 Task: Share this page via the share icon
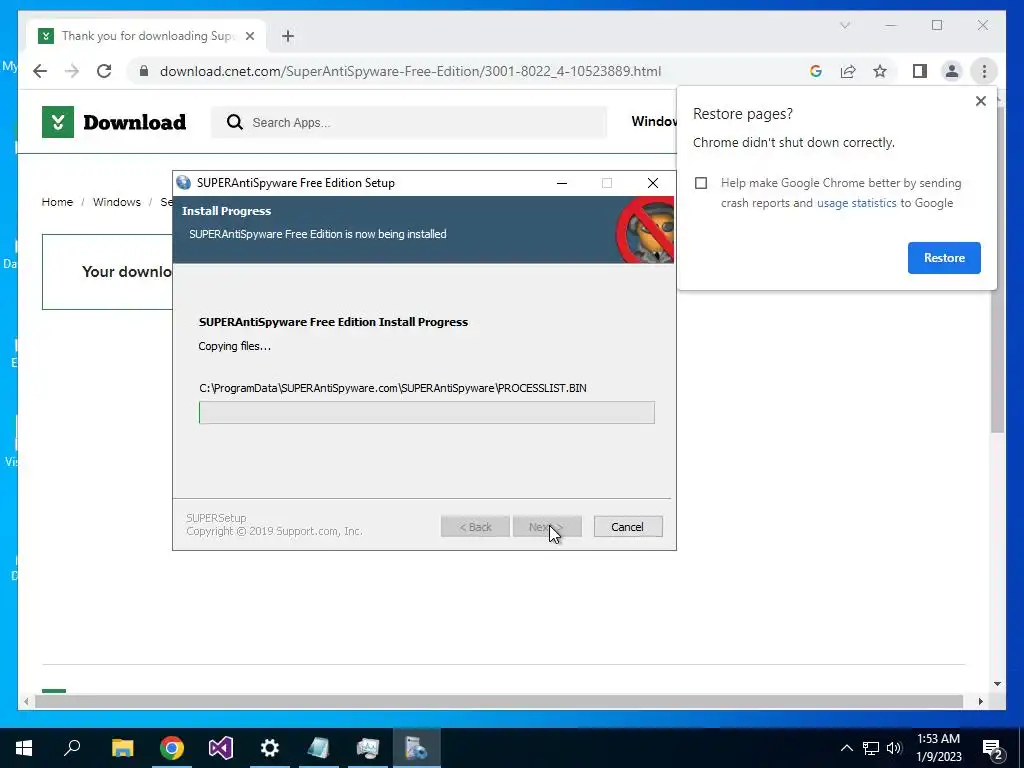tap(848, 71)
